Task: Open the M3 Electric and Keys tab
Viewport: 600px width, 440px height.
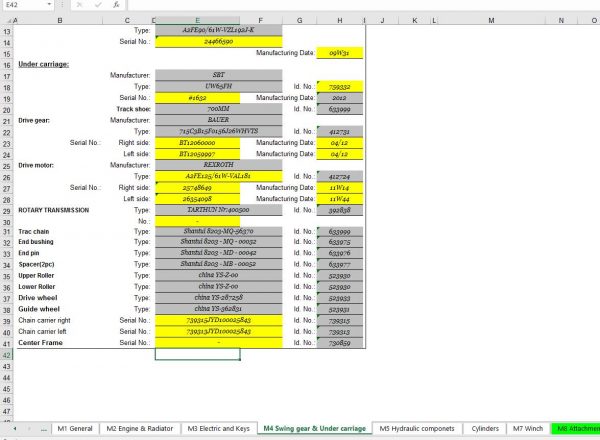Action: pyautogui.click(x=218, y=429)
